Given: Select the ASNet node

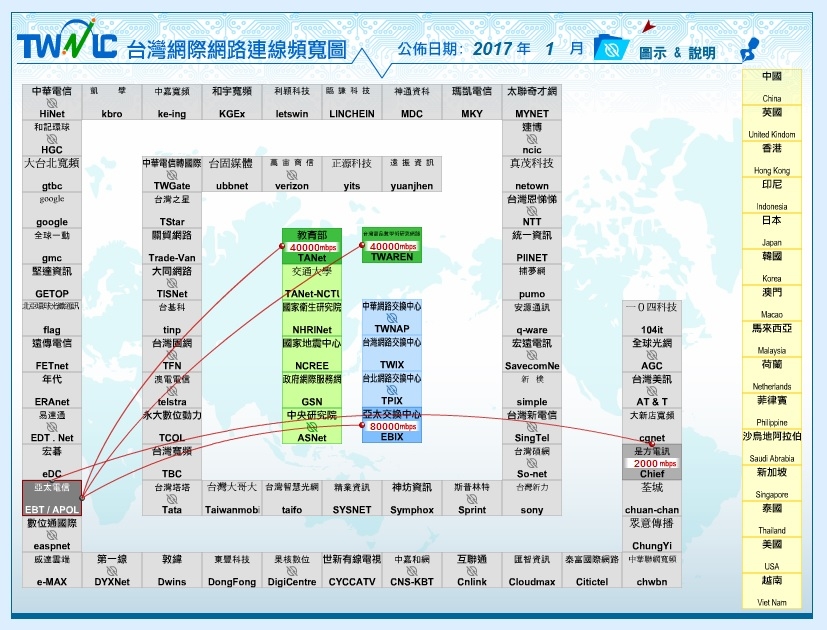Looking at the screenshot, I should (x=312, y=425).
